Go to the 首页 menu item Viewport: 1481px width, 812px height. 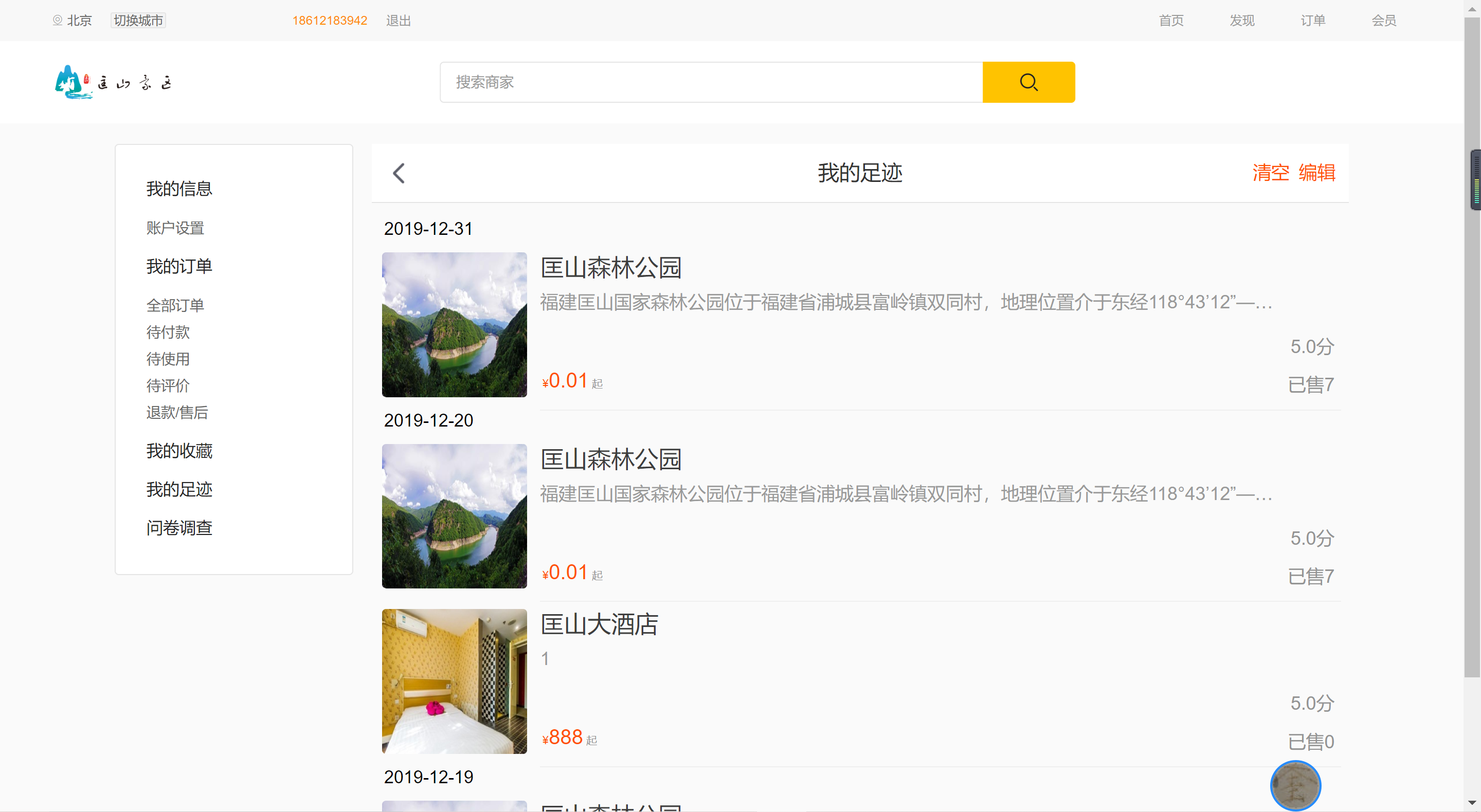click(1172, 21)
